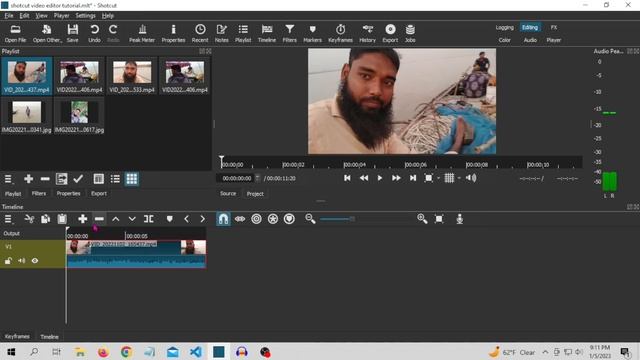
Task: Switch to the Logging layout
Action: [x=505, y=27]
